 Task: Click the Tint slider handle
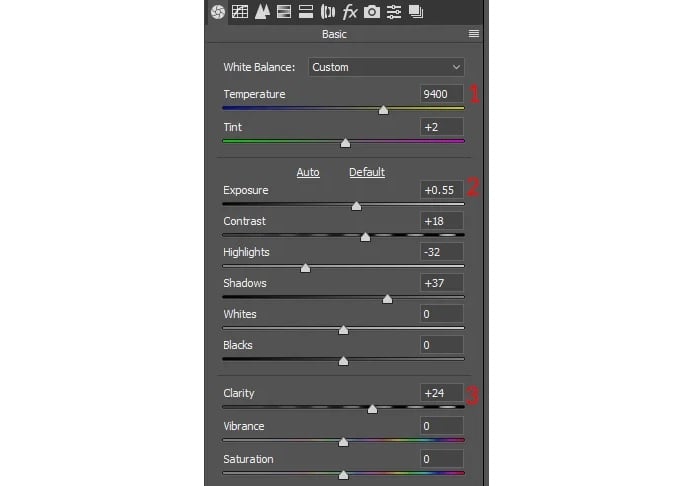click(346, 143)
